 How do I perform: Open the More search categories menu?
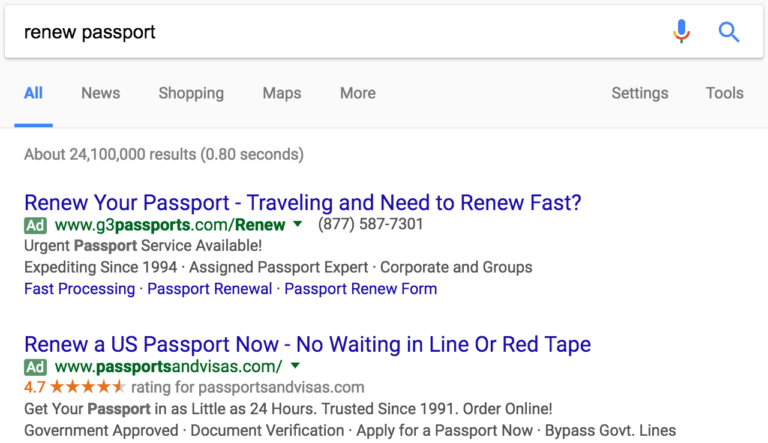(357, 93)
